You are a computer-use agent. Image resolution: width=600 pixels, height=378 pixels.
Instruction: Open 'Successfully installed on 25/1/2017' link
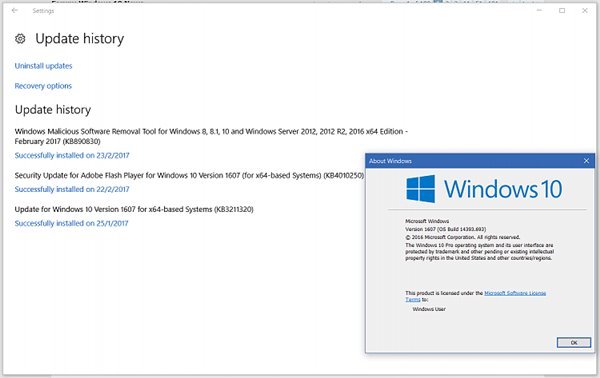[x=72, y=223]
